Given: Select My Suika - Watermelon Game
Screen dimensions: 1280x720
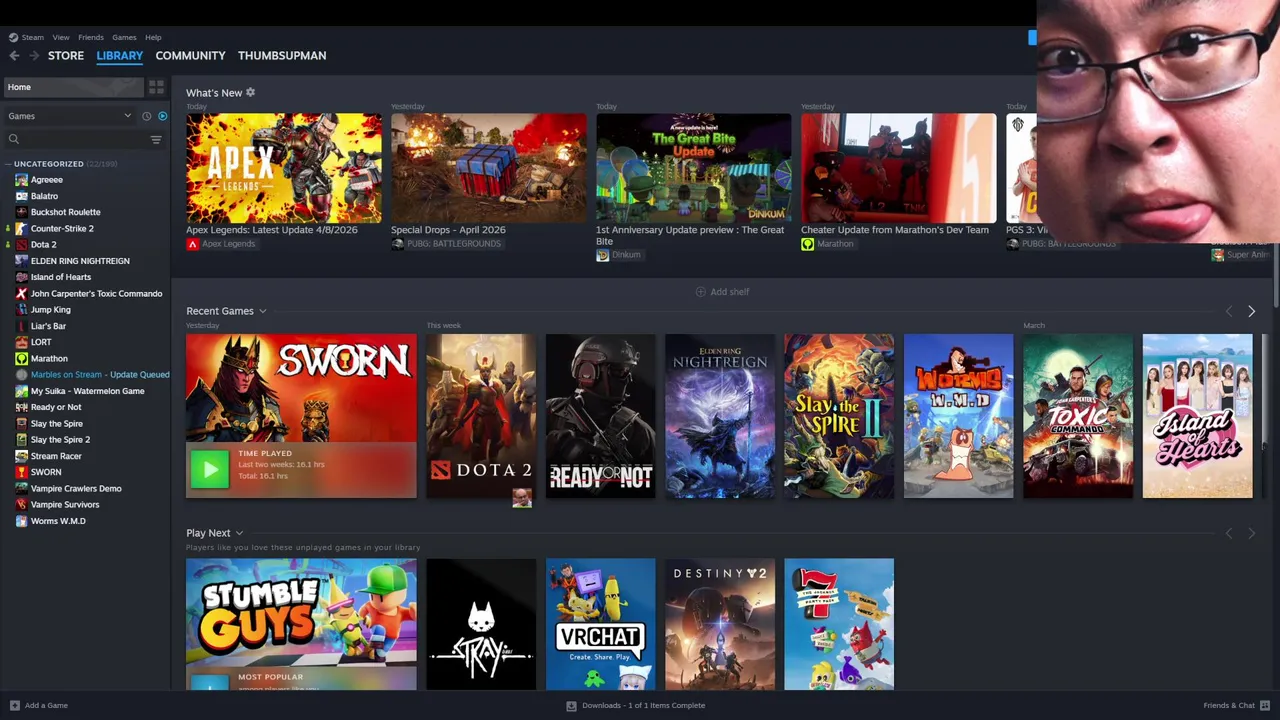Looking at the screenshot, I should 87,391.
